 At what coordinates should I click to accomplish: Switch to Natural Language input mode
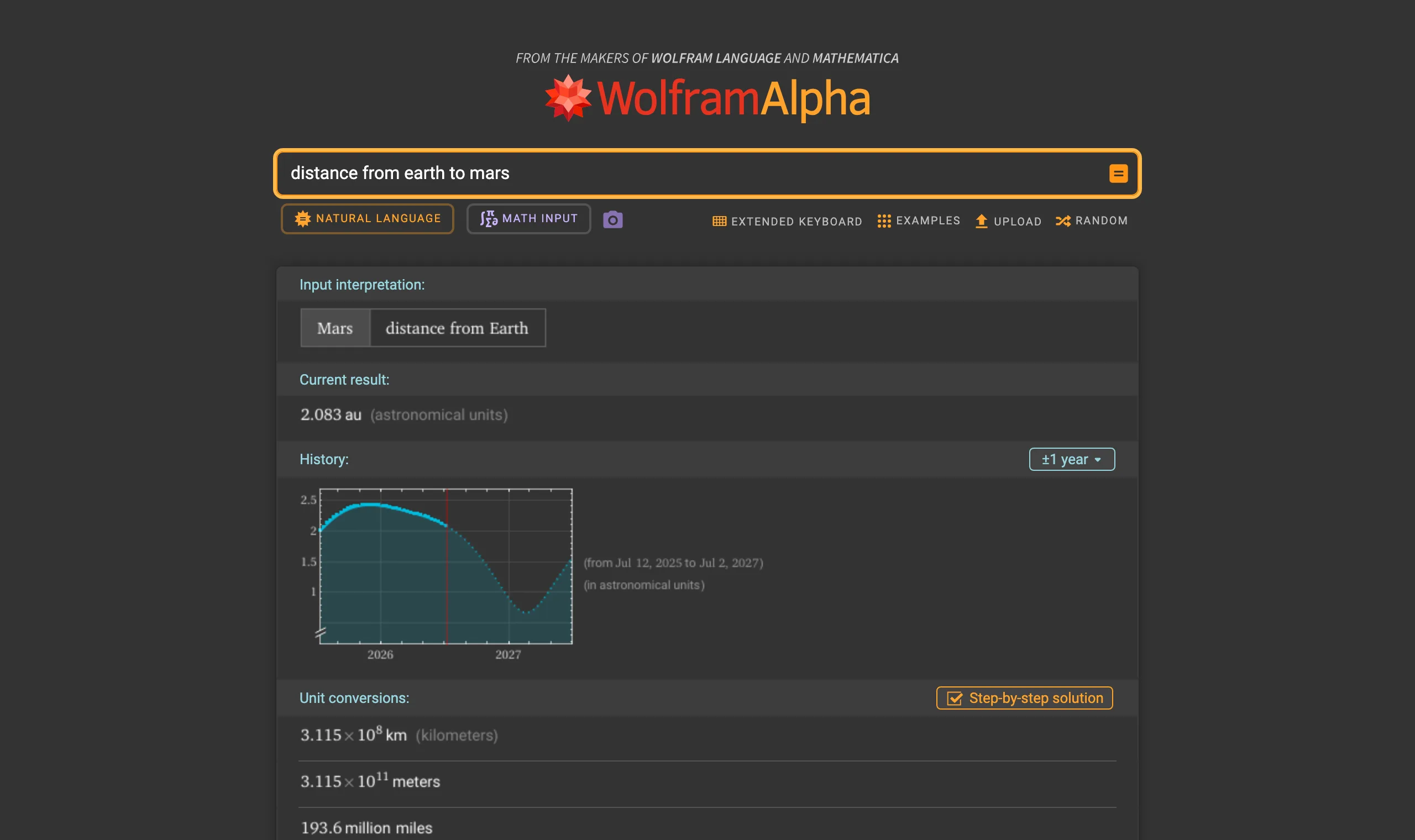[x=368, y=218]
